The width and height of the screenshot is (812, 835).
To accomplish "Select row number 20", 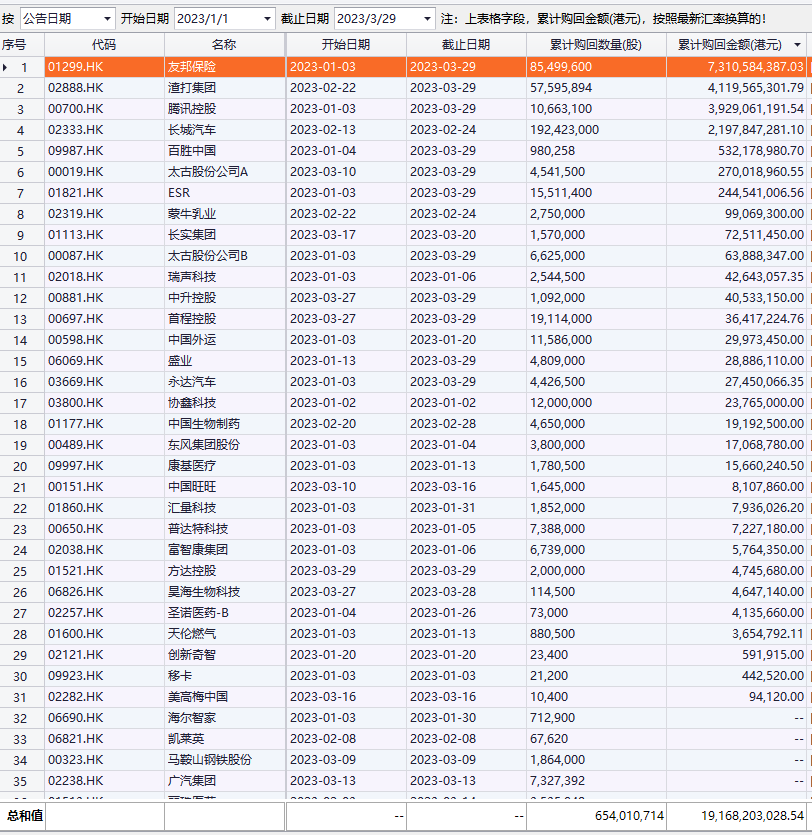I will [20, 466].
